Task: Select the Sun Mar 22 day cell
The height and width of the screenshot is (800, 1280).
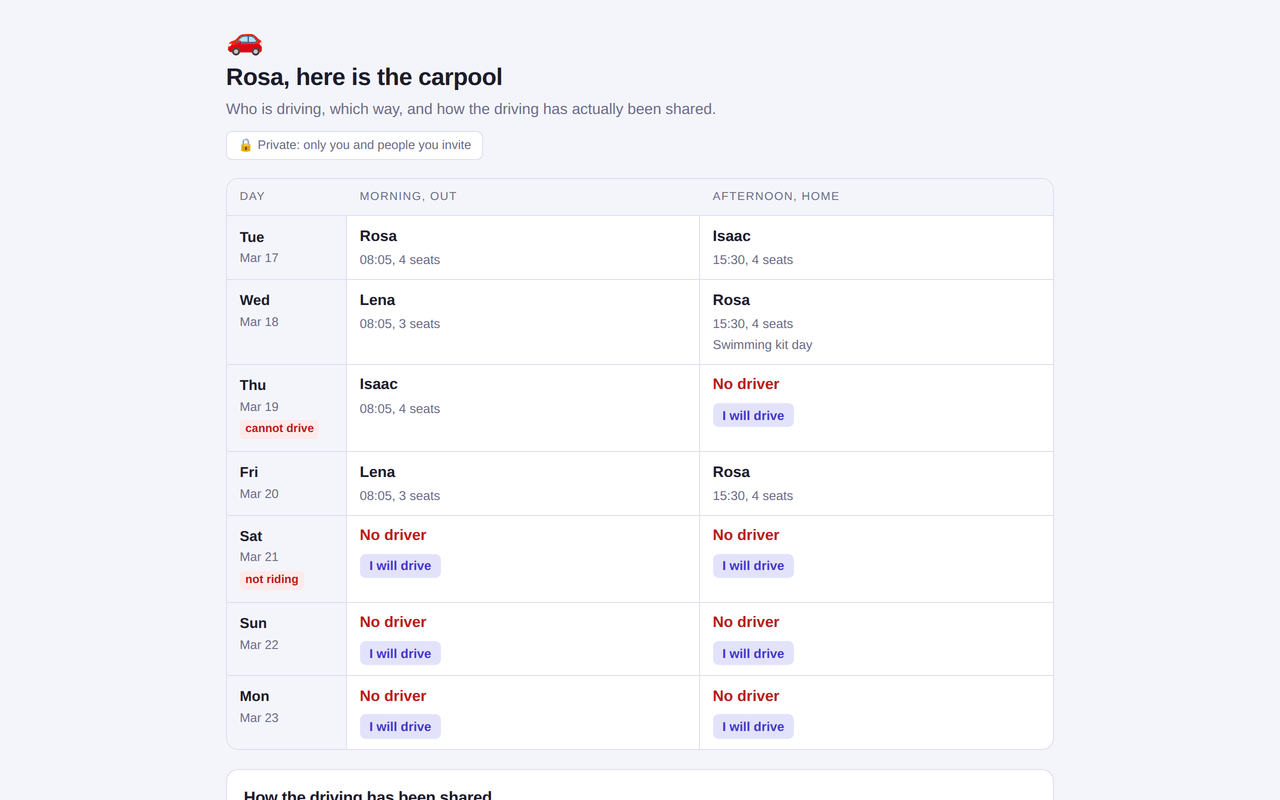Action: [x=287, y=639]
